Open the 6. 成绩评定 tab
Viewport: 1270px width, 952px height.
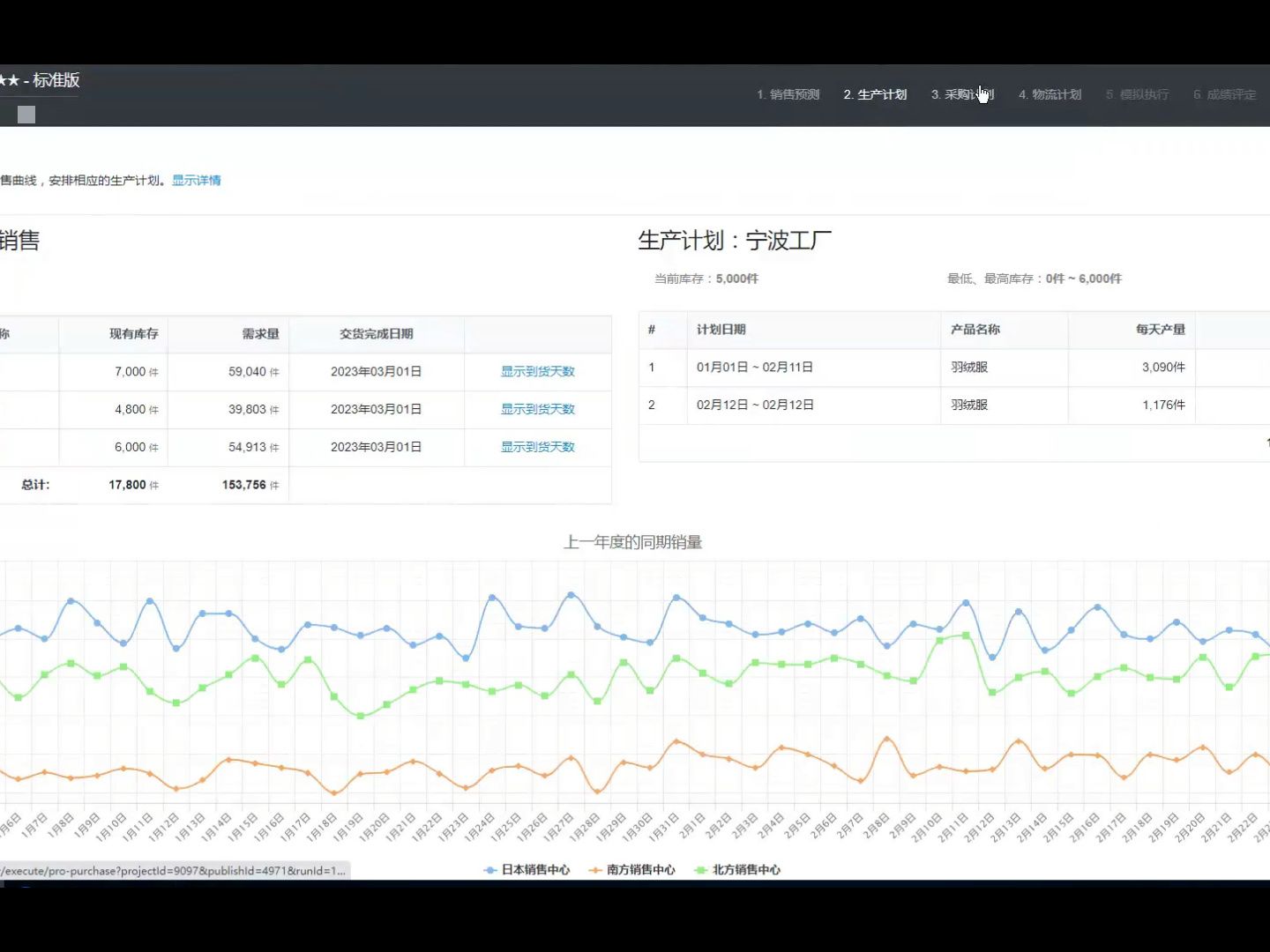[x=1224, y=94]
